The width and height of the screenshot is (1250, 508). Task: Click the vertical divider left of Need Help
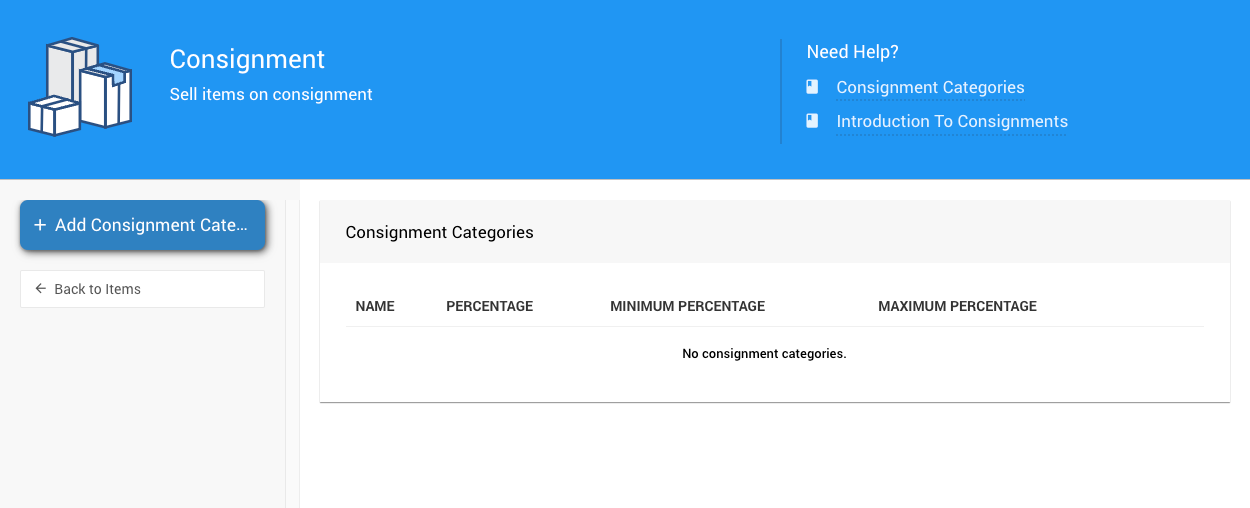(x=781, y=90)
